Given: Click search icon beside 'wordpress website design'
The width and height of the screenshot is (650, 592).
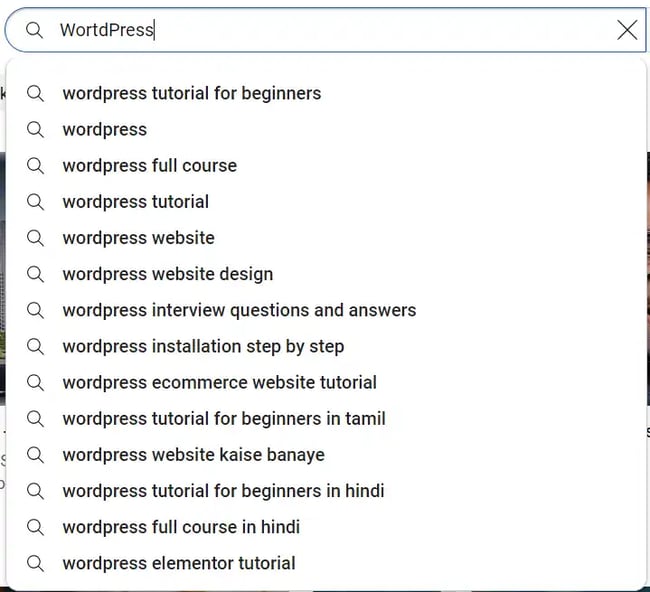Looking at the screenshot, I should (35, 274).
